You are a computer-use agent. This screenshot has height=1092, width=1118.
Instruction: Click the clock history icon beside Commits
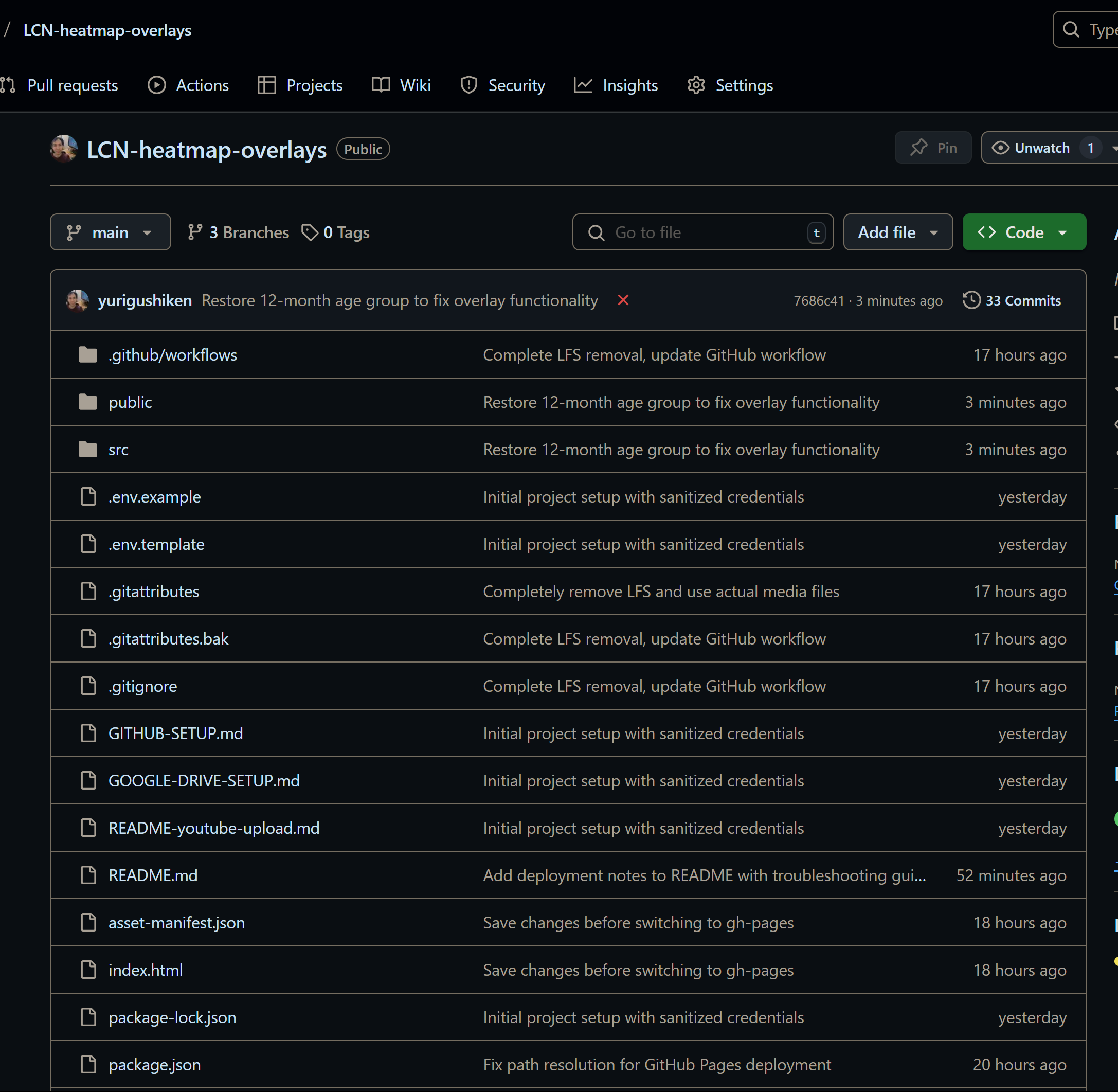click(971, 300)
